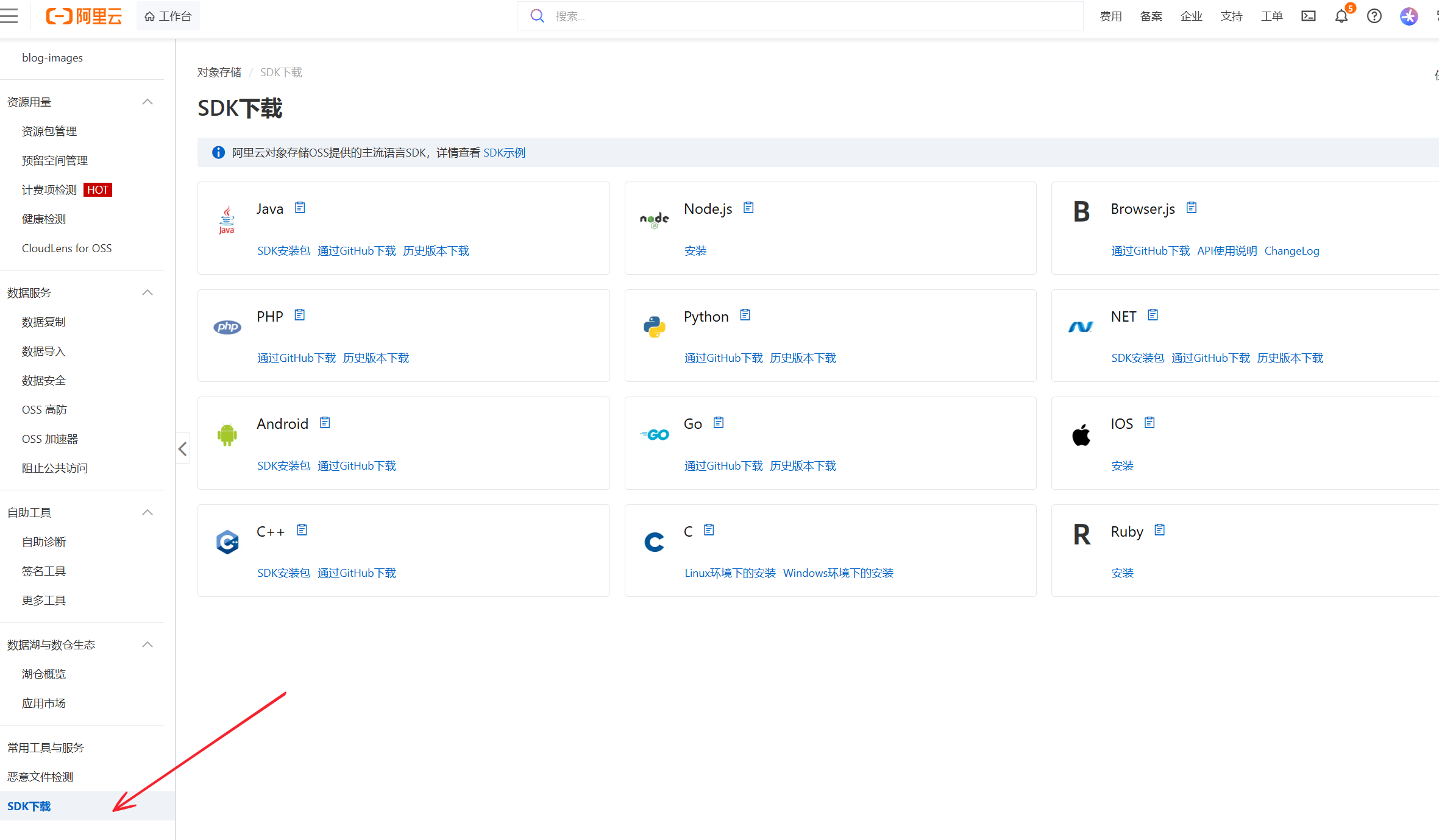Collapse the 数据湖与数仓生态 section
1439x840 pixels.
click(147, 645)
